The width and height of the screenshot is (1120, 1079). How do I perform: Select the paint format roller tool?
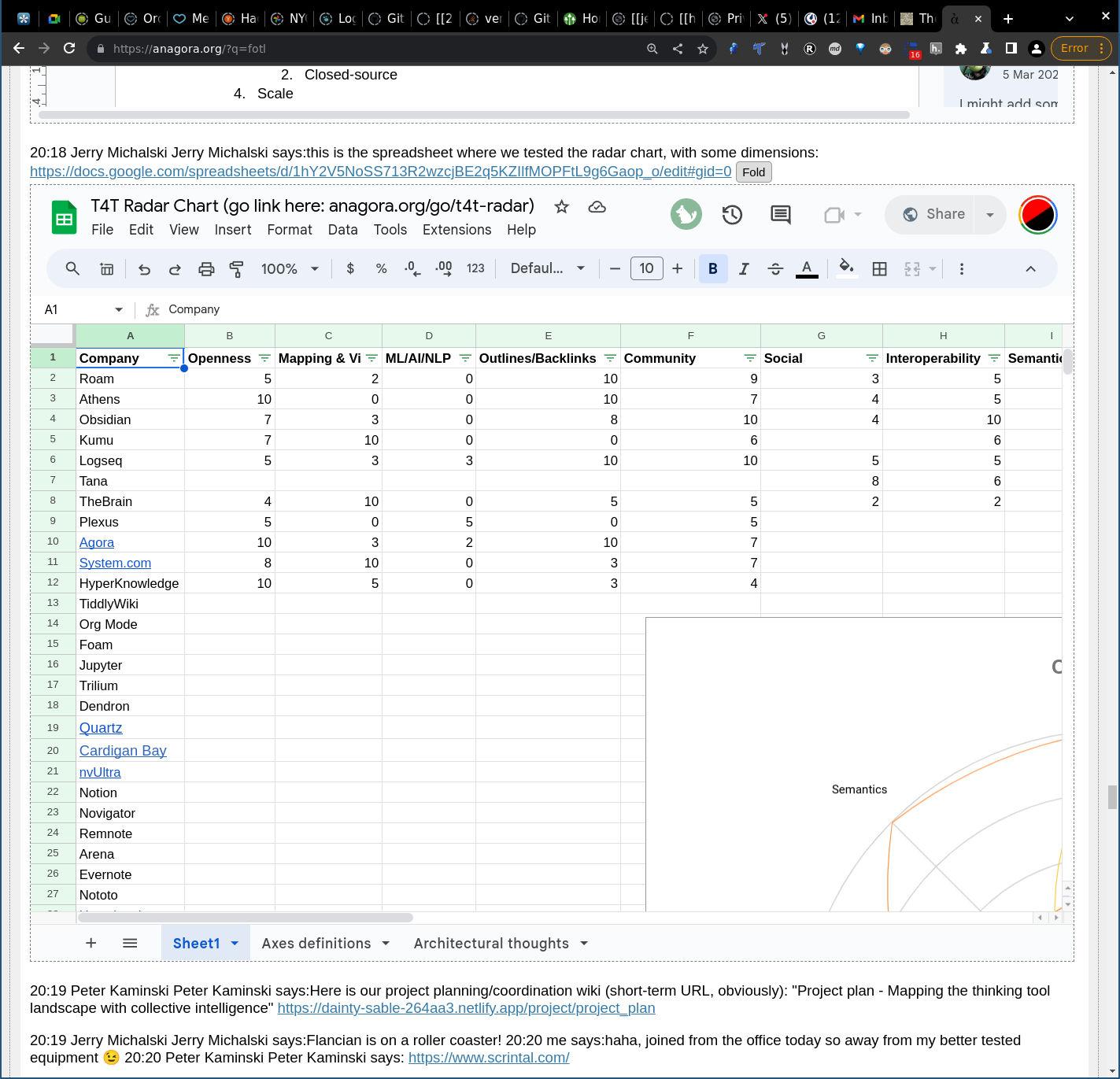click(236, 269)
